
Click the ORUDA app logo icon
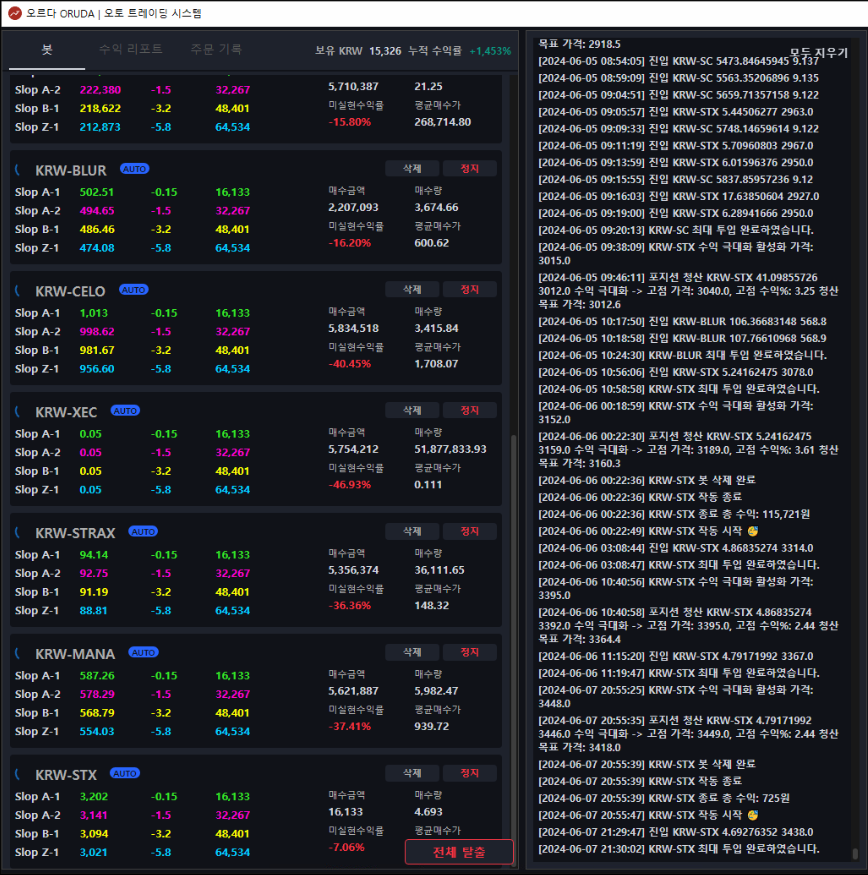click(15, 13)
